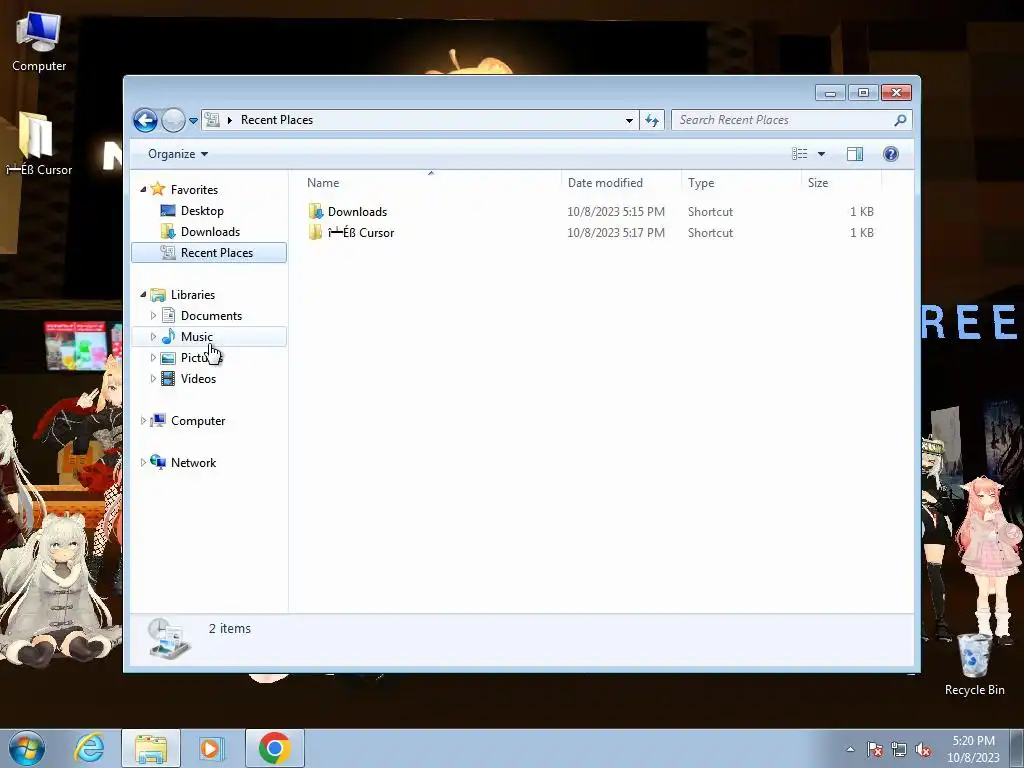Open Downloads under Favorites
Image resolution: width=1024 pixels, height=768 pixels.
click(x=210, y=232)
